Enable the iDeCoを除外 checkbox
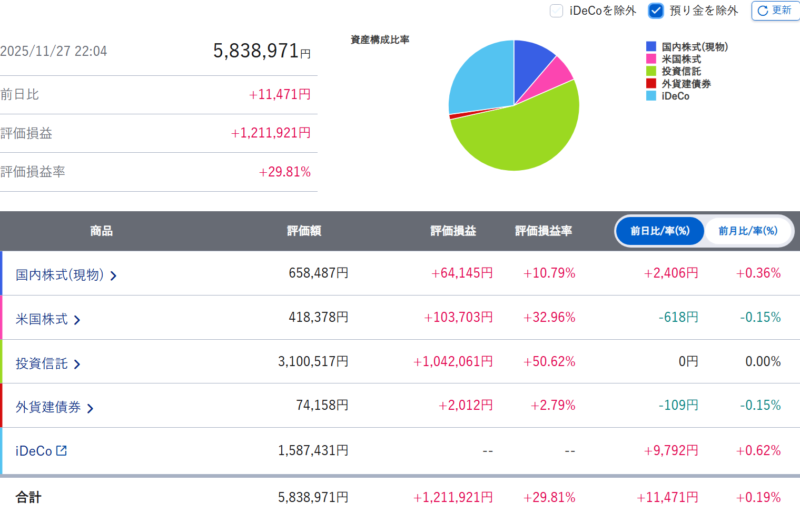This screenshot has width=800, height=512. coord(557,11)
